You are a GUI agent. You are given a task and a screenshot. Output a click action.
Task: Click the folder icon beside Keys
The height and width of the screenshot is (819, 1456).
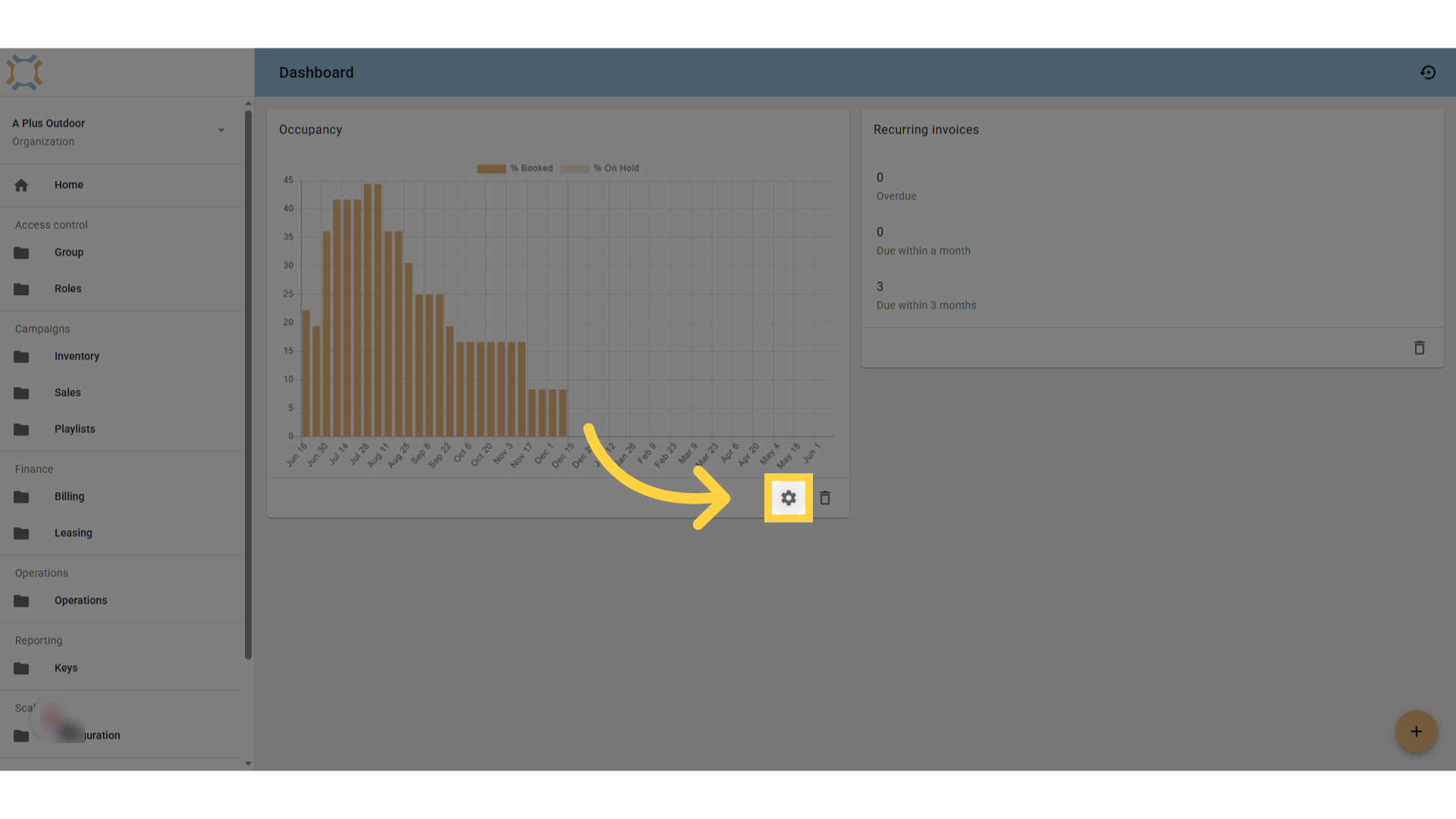[x=21, y=668]
